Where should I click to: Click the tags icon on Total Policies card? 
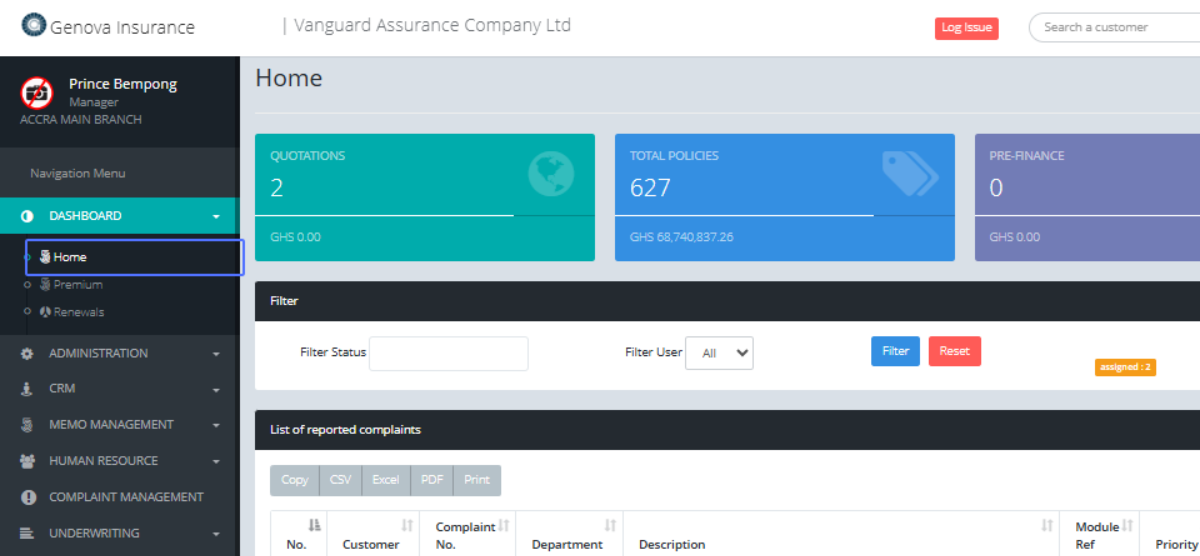[910, 174]
